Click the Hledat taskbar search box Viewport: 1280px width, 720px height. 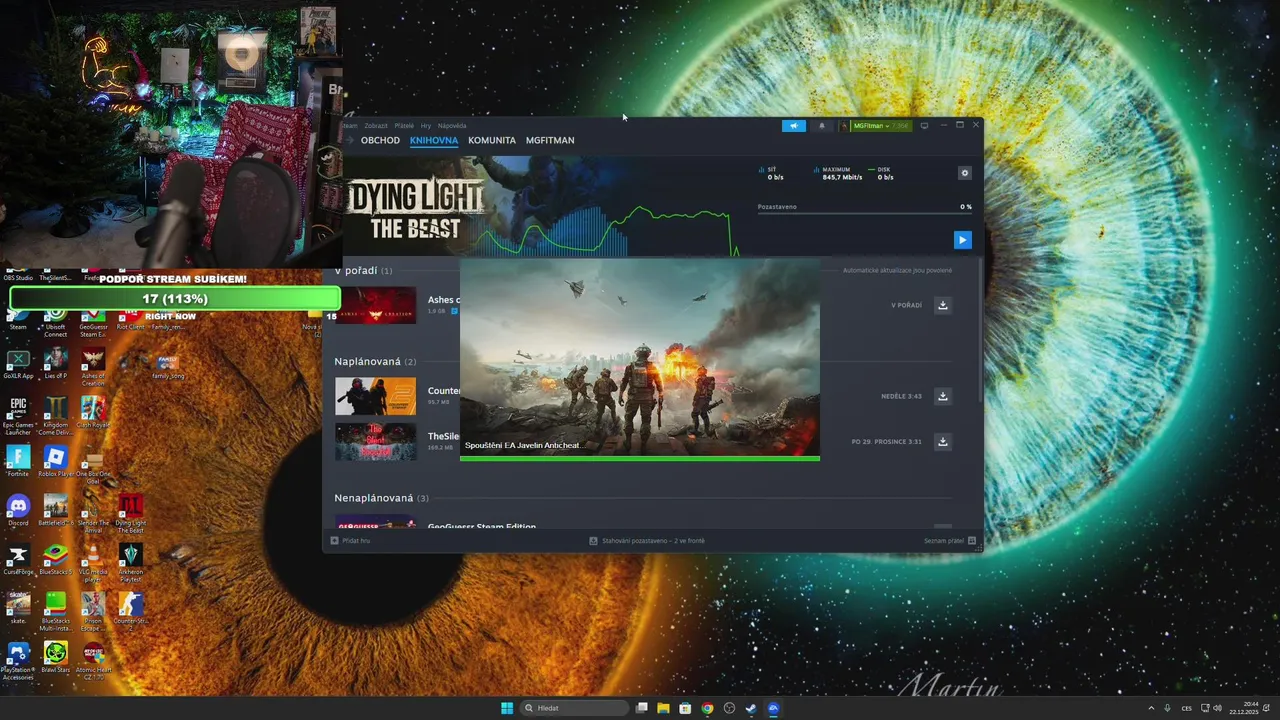(575, 708)
